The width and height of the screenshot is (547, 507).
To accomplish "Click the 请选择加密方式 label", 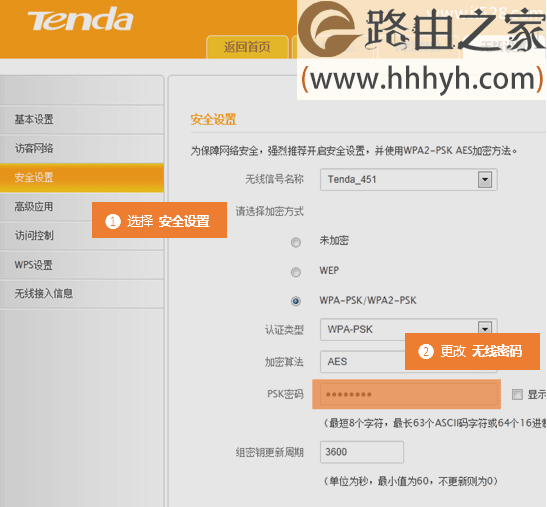I will (x=269, y=211).
